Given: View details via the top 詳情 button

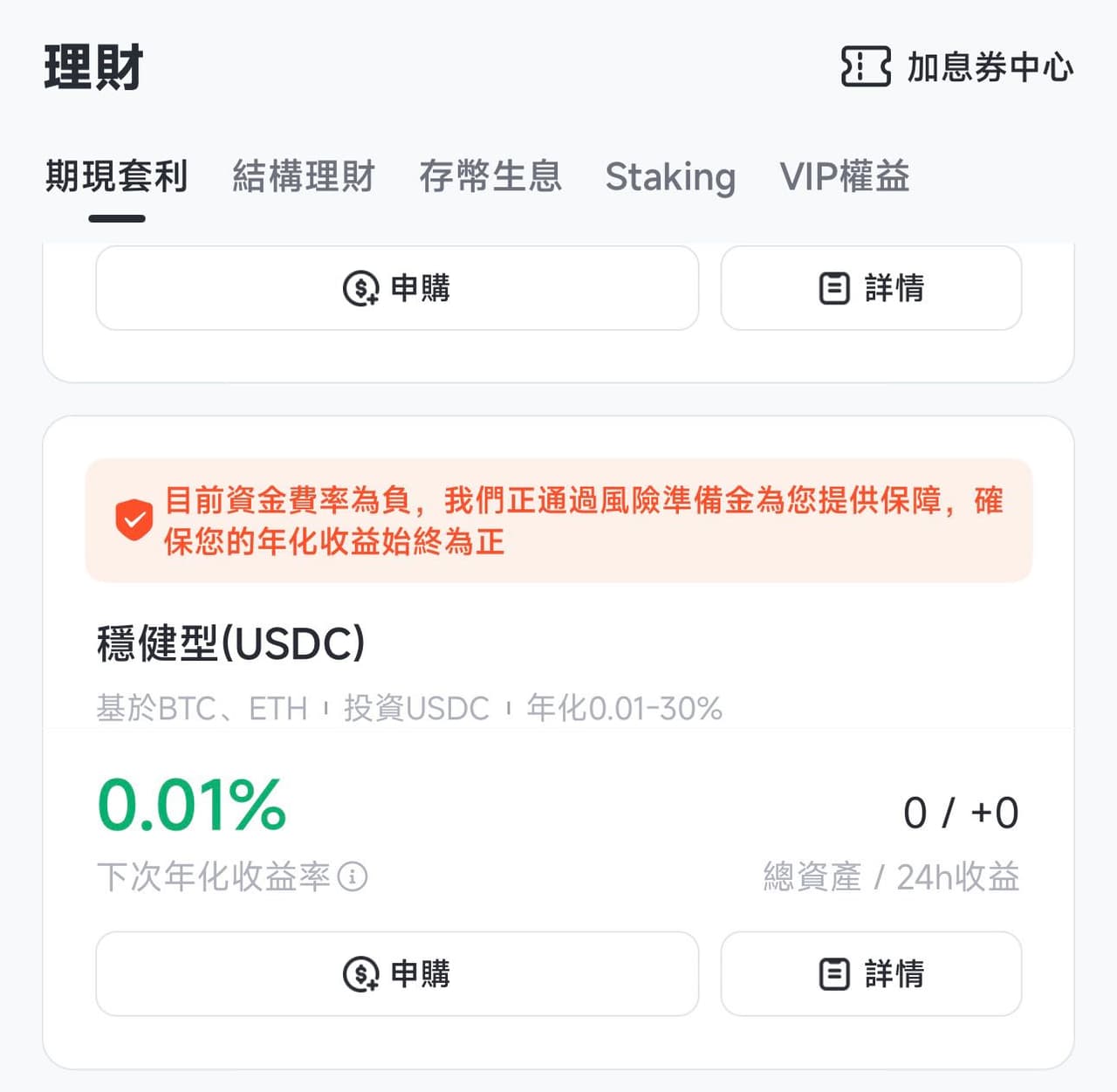Looking at the screenshot, I should click(871, 288).
